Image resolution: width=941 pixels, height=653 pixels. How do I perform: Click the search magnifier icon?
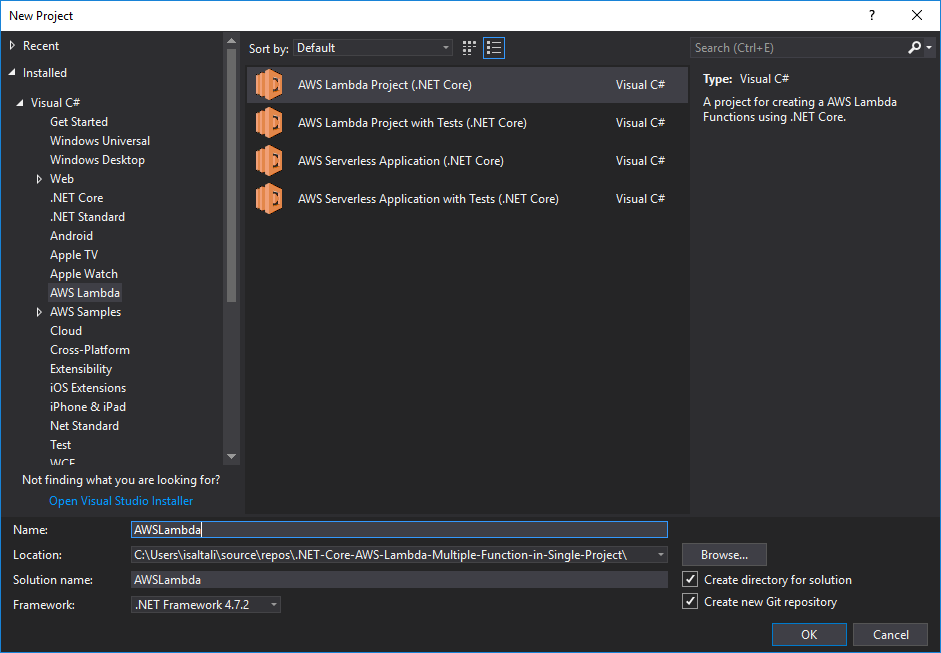pyautogui.click(x=913, y=47)
